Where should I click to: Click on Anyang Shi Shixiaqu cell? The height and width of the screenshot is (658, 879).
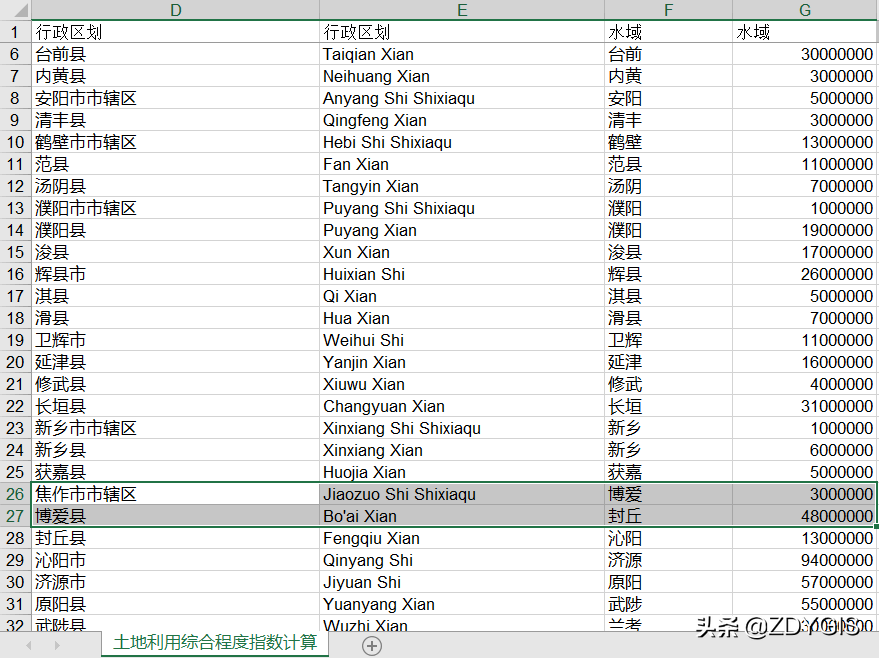462,98
